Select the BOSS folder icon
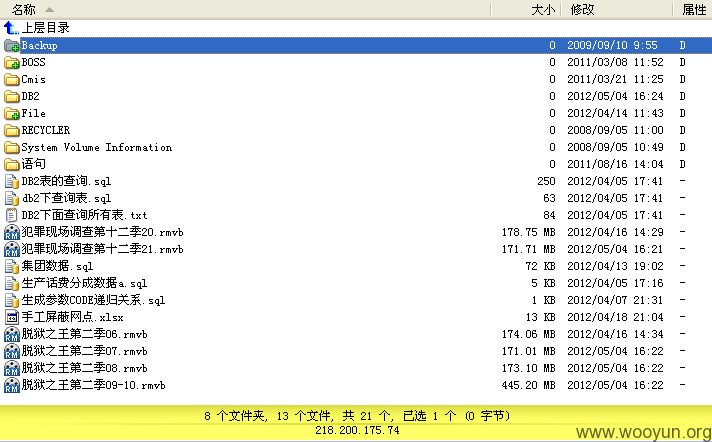The width and height of the screenshot is (712, 442). (11, 63)
